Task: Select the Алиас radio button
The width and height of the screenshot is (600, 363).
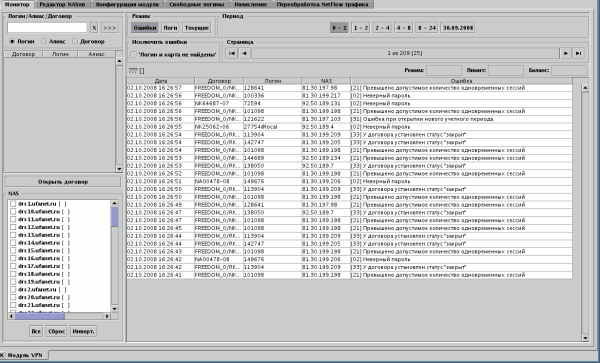Action: point(44,41)
